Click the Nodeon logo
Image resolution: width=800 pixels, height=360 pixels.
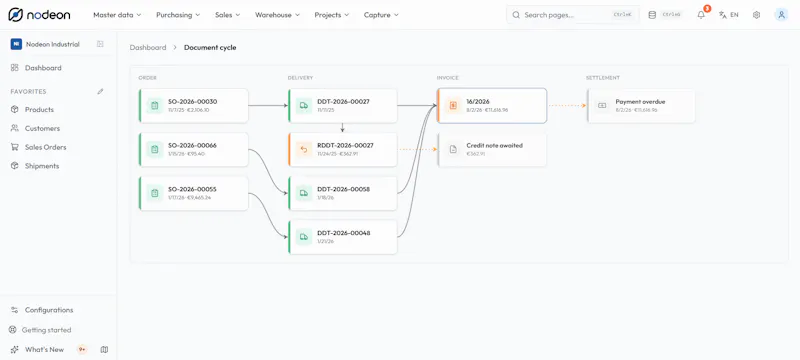(x=39, y=15)
